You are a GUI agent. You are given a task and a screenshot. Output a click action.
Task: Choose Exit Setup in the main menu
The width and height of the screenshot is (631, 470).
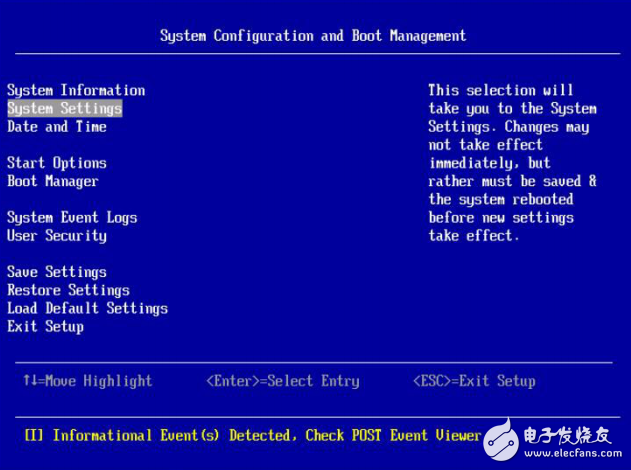[x=45, y=326]
